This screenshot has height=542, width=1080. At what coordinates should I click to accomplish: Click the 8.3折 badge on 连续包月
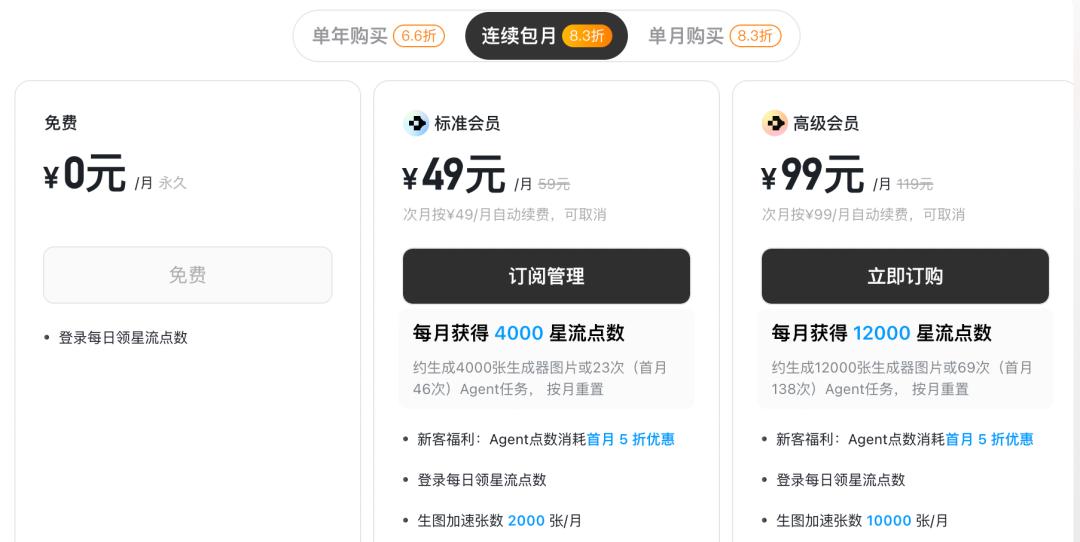click(587, 36)
